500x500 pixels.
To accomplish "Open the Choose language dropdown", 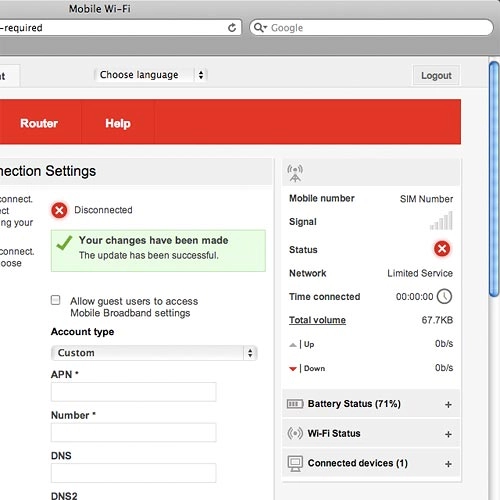I will click(151, 75).
